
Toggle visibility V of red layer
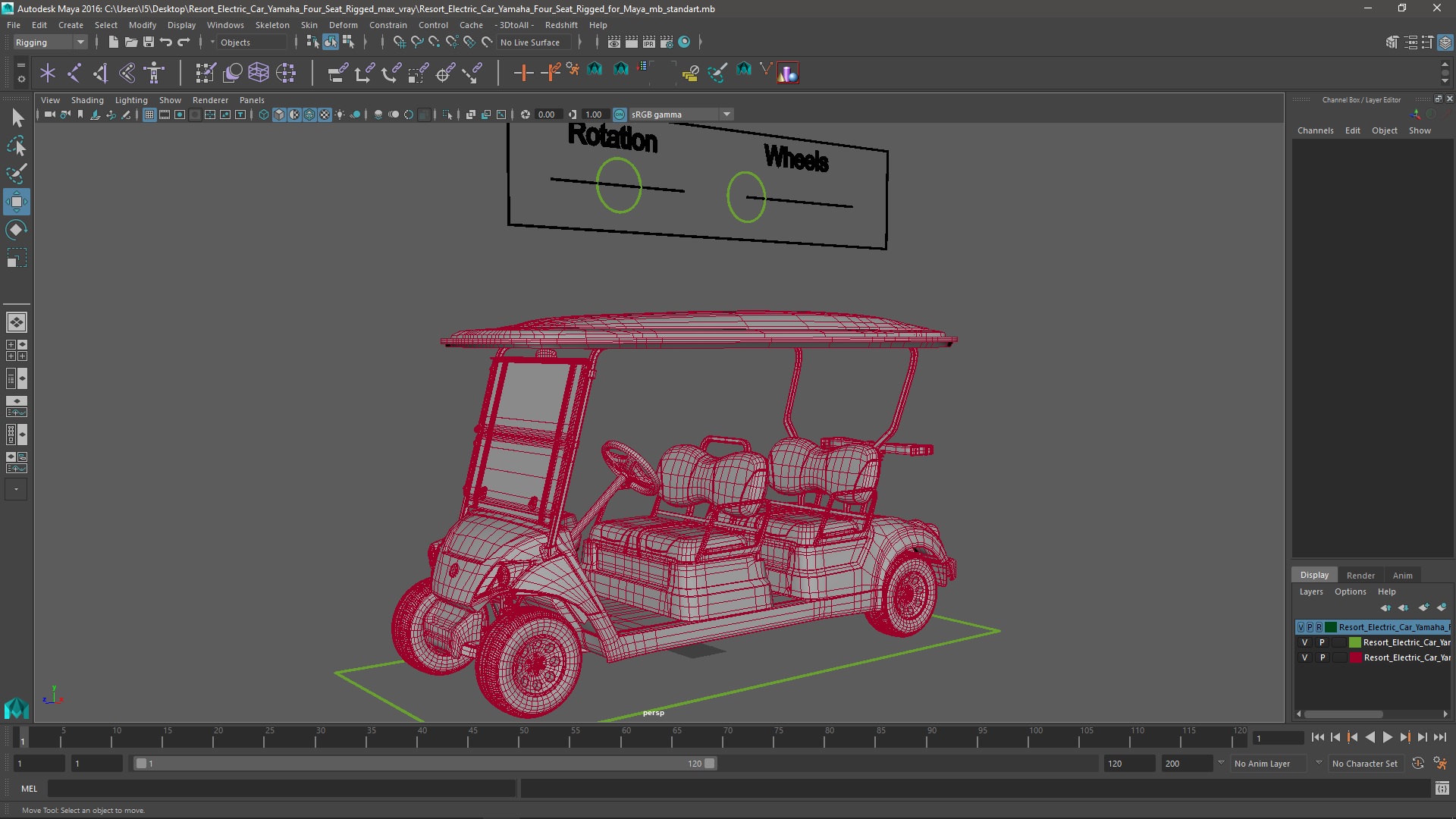tap(1305, 657)
